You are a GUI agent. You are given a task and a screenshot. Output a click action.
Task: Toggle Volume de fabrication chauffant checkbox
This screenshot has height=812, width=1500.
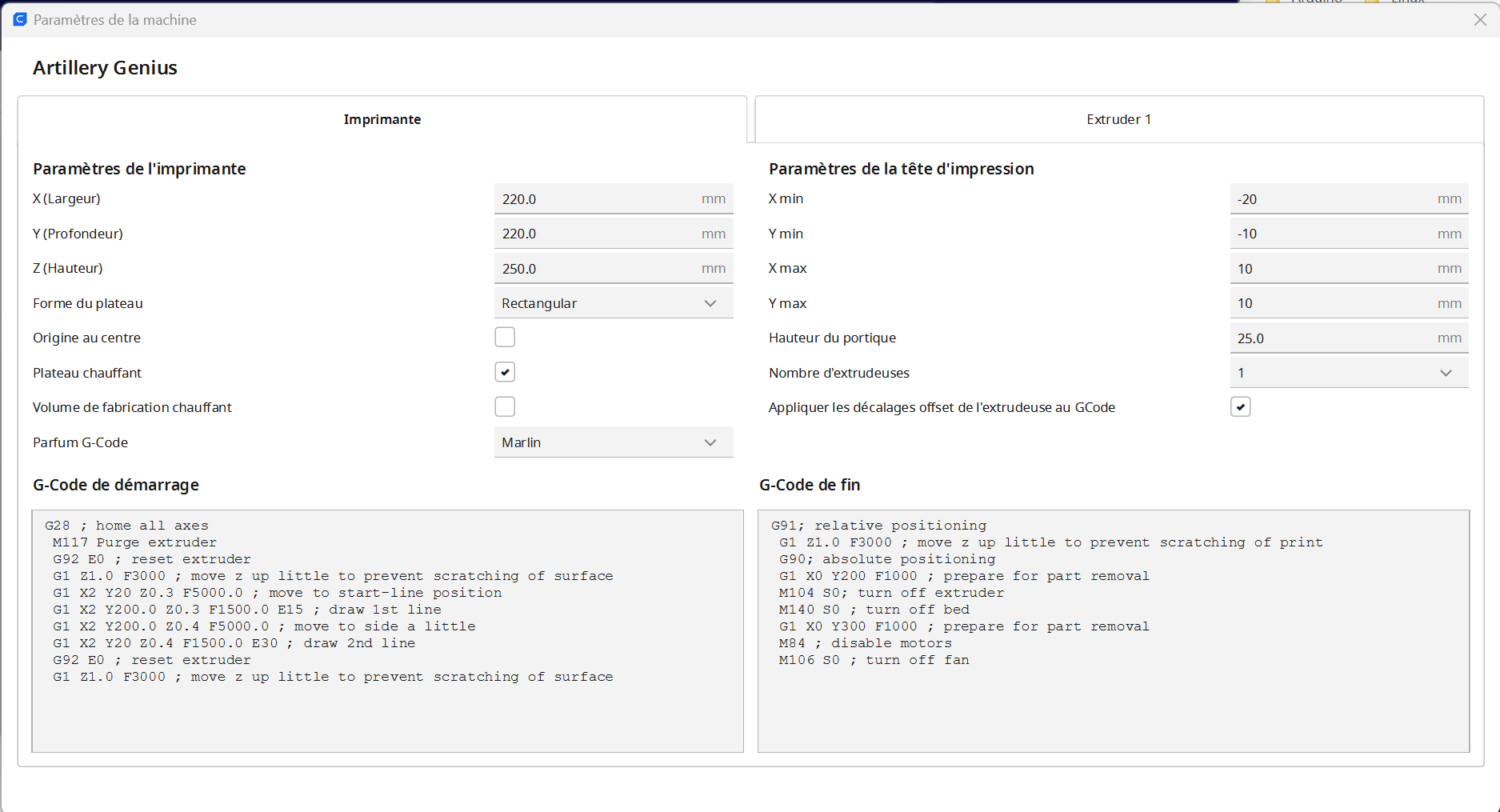(x=505, y=407)
